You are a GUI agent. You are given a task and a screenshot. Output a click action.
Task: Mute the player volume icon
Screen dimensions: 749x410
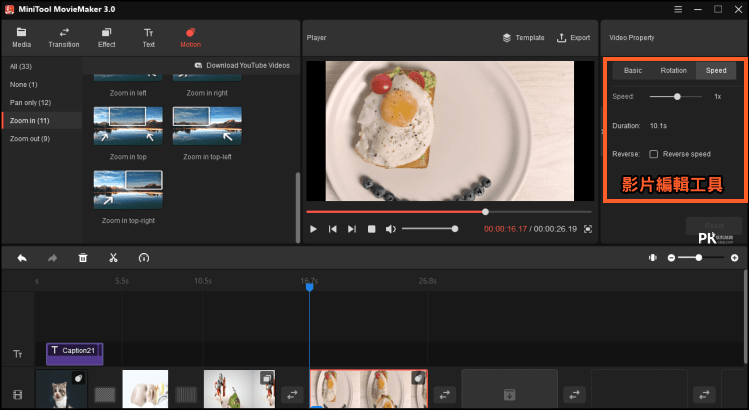pos(390,229)
